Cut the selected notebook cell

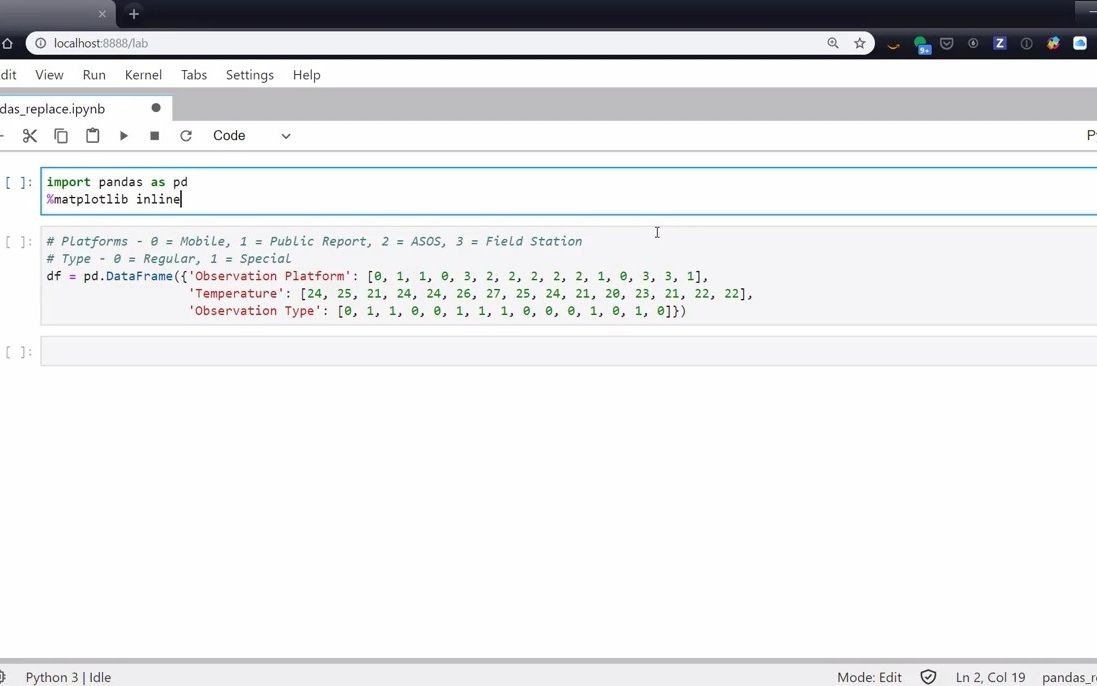click(x=30, y=135)
